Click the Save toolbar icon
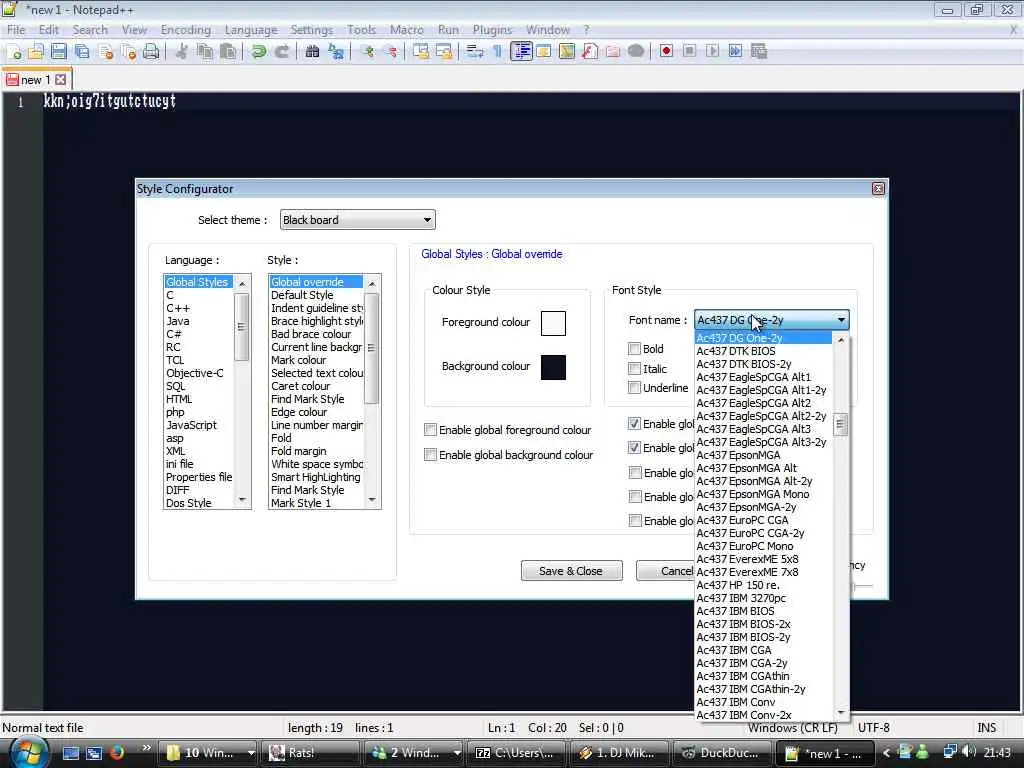1024x768 pixels. (59, 52)
